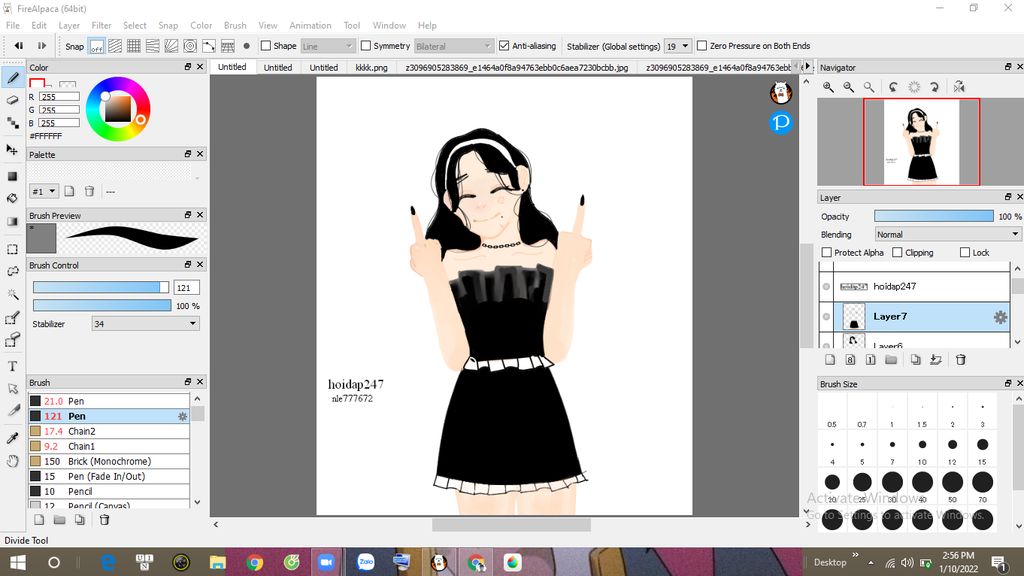
Task: Uncheck the Anti-aliasing checkbox
Action: click(x=504, y=46)
